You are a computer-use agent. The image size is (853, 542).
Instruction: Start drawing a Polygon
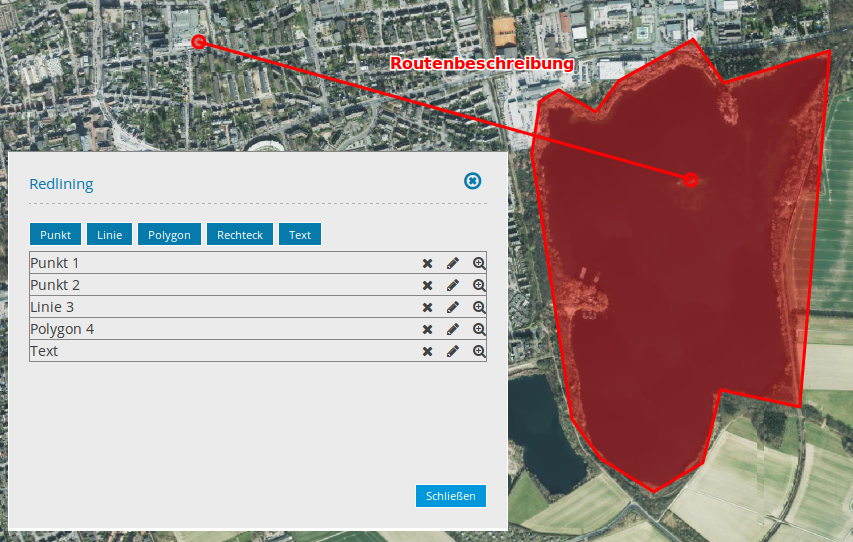[x=169, y=235]
